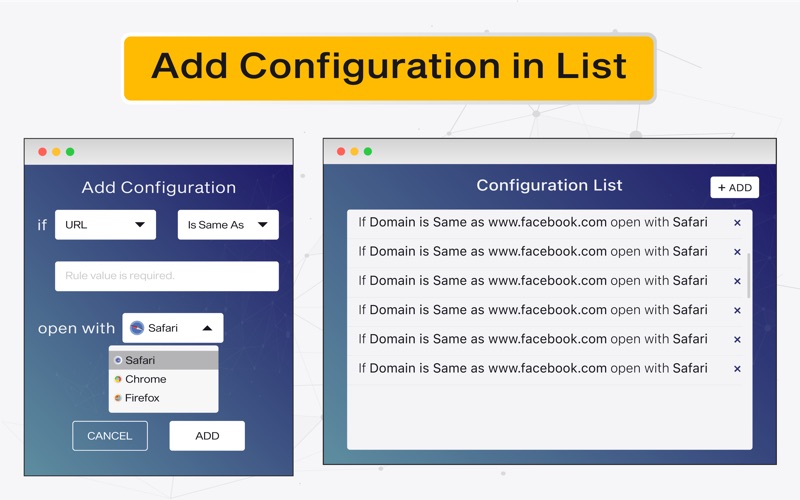Viewport: 800px width, 500px height.
Task: Maximize the Add Configuration window via green button
Action: (x=70, y=152)
